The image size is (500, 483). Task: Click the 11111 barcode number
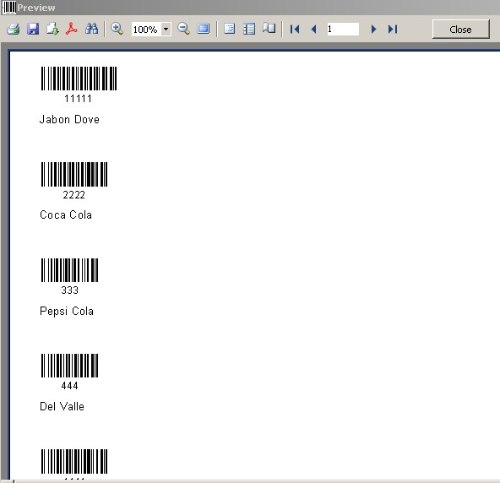78,99
